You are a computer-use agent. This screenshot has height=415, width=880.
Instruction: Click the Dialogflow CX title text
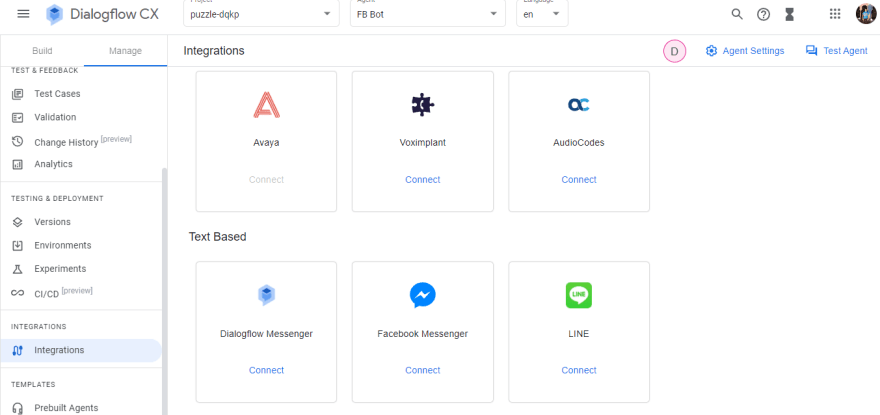(114, 14)
